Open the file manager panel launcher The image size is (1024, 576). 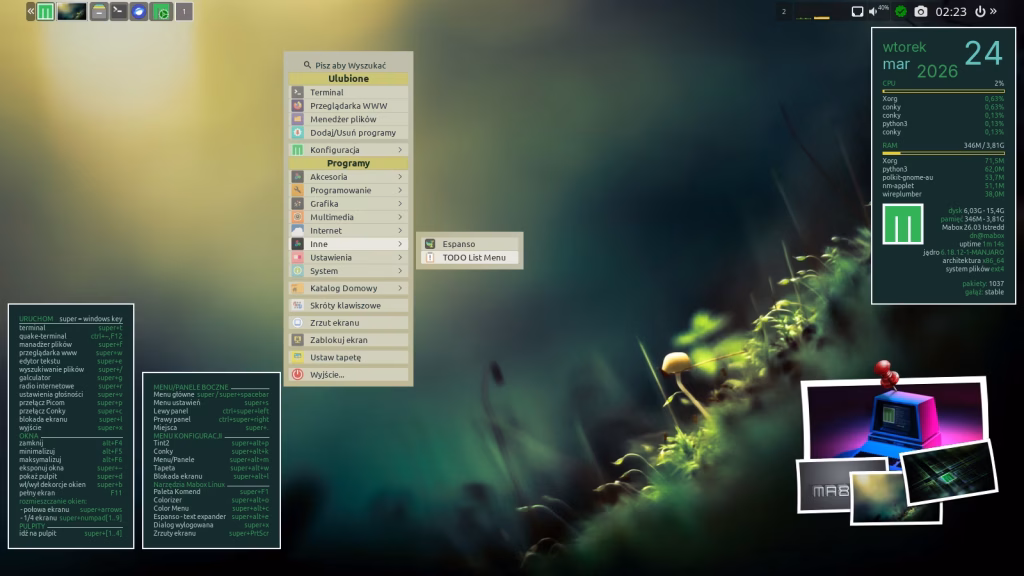pos(98,12)
